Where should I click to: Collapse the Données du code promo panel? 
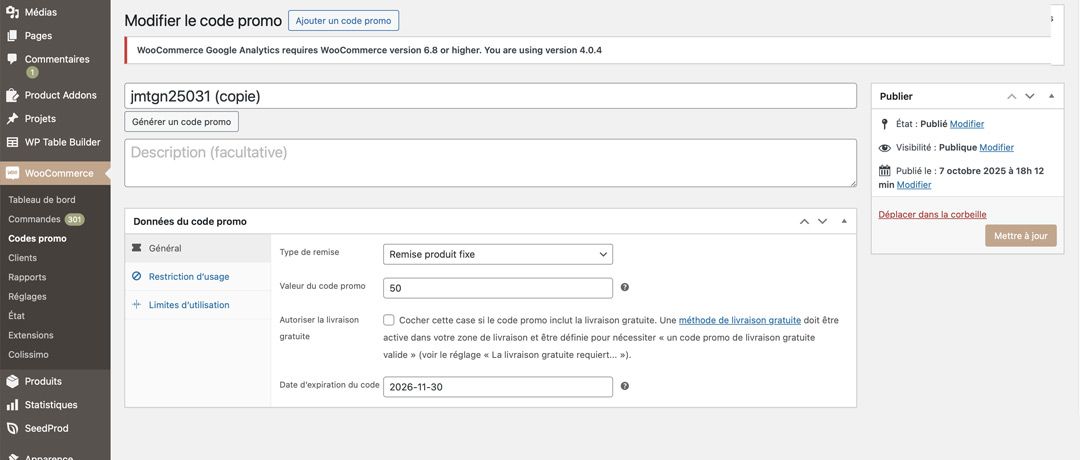843,221
